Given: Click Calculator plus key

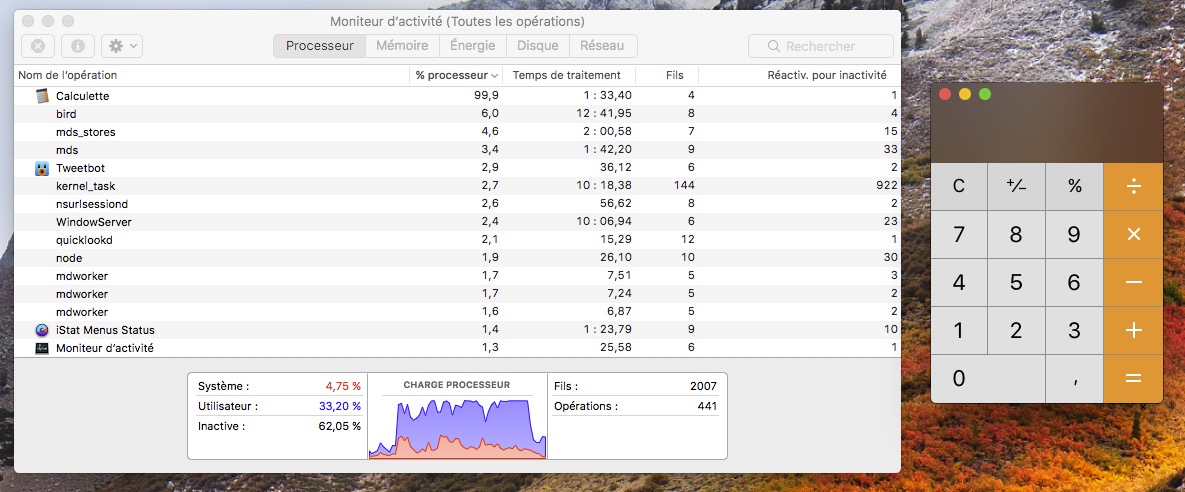Looking at the screenshot, I should (x=1134, y=330).
